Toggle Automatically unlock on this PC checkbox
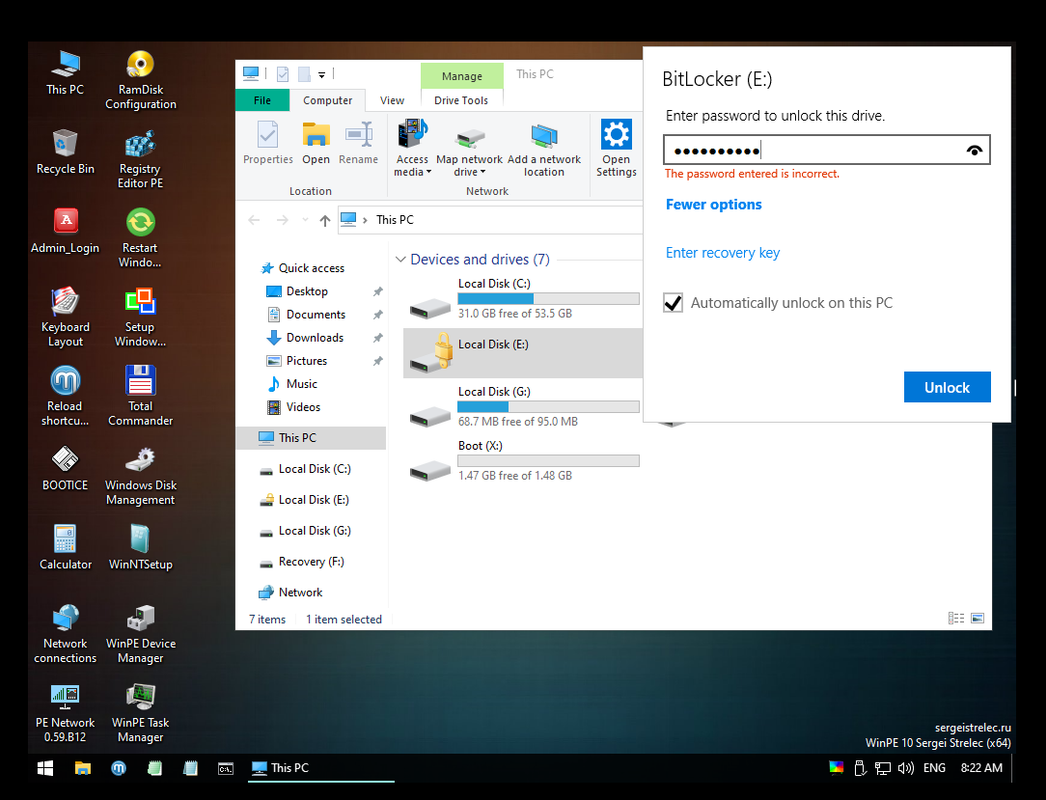This screenshot has height=800, width=1046. 672,303
